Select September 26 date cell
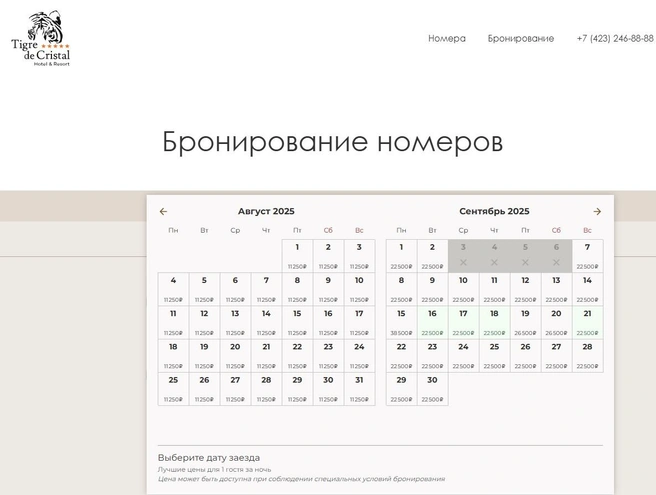This screenshot has height=495, width=656. pyautogui.click(x=525, y=356)
